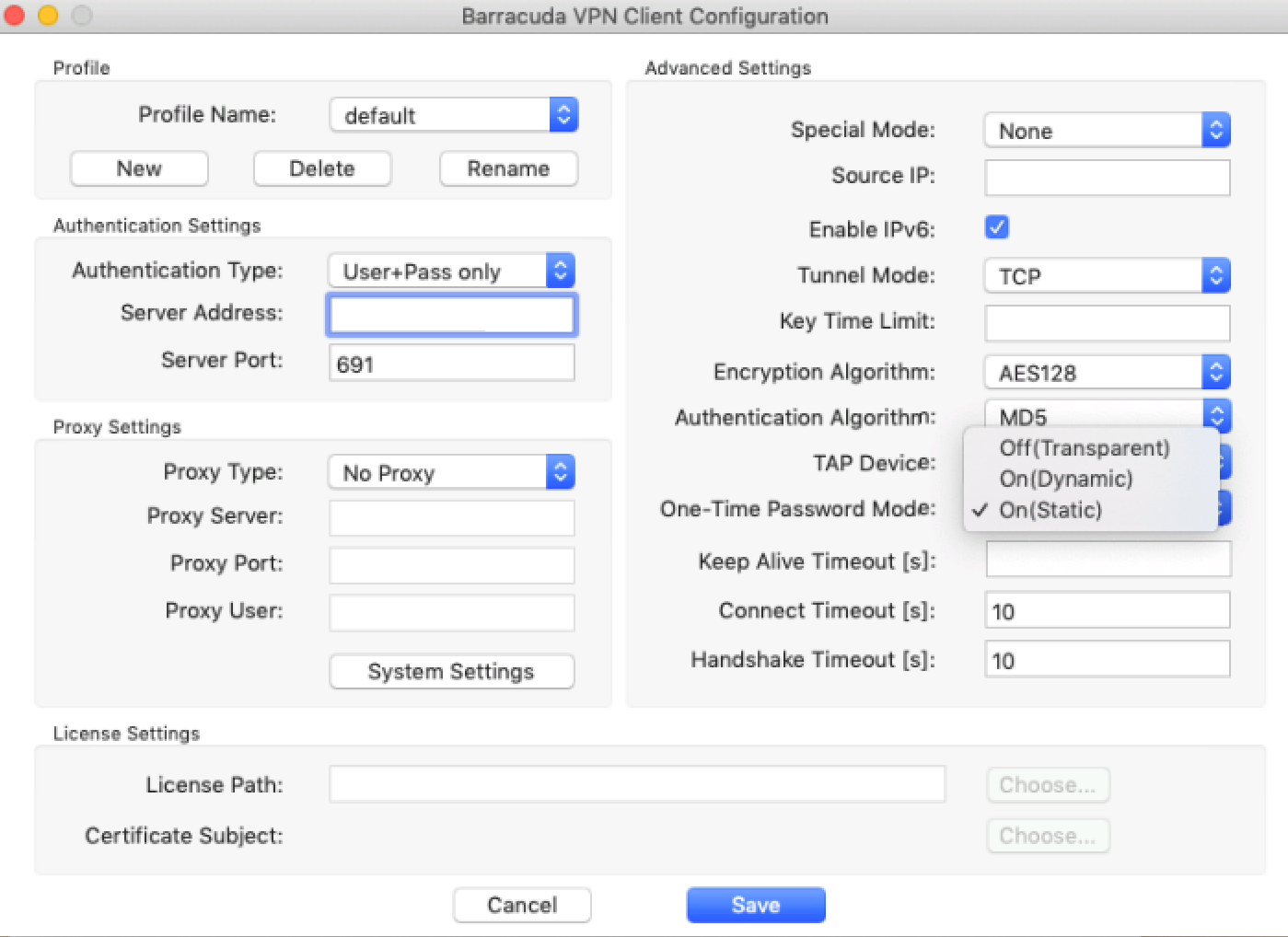Click the 'Authentication Settings' section heading
Screen dimensions: 1288x937
pyautogui.click(x=157, y=226)
